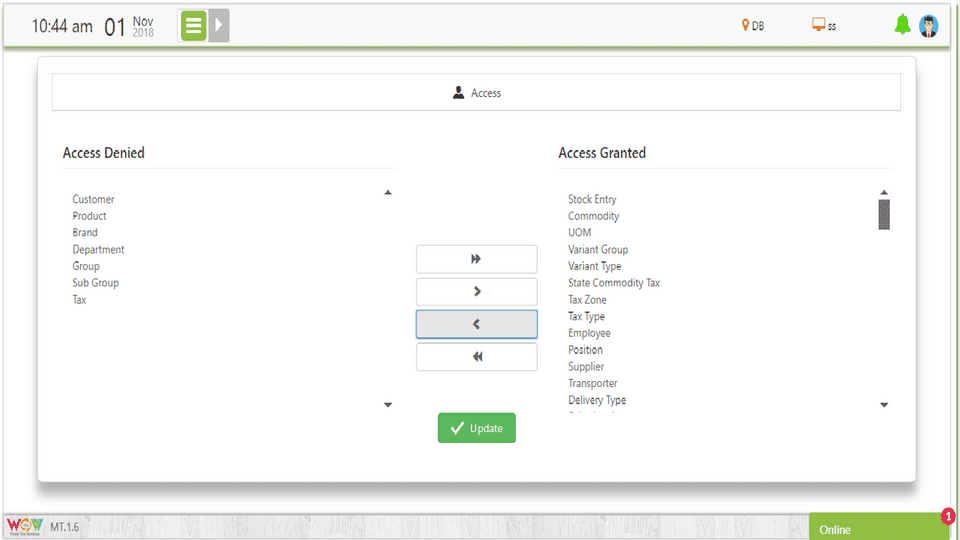Click the ss monitor icon

(819, 24)
